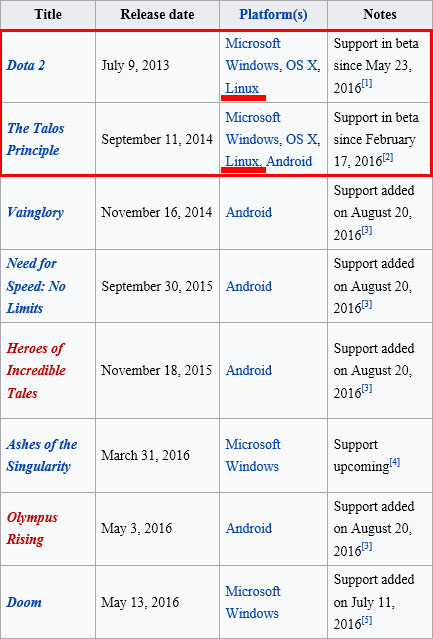The image size is (433, 639).
Task: Click Microsoft Windows link in Ashes row
Action: click(253, 455)
